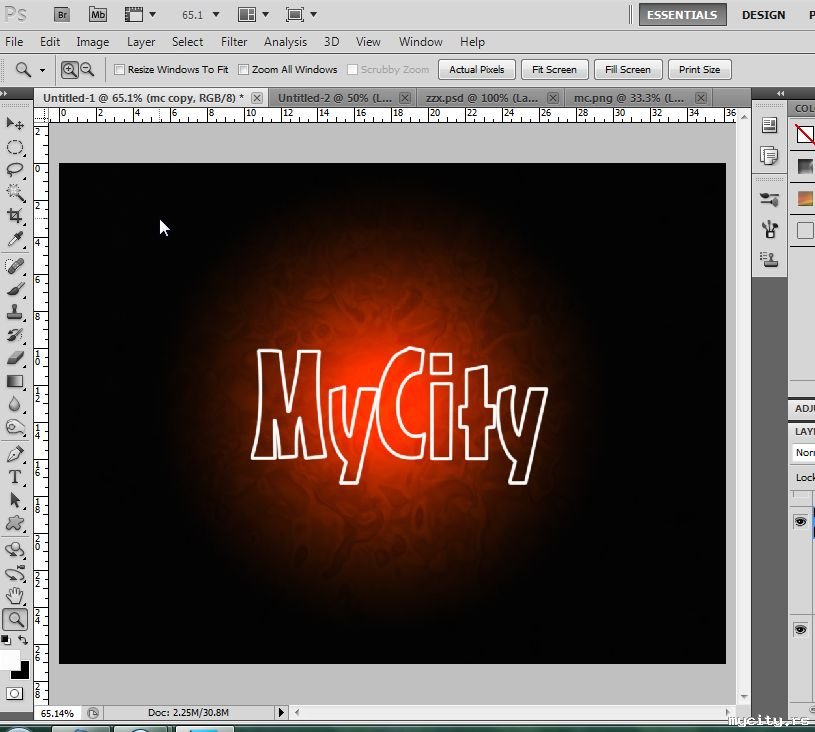Select the Hand tool

pos(15,597)
